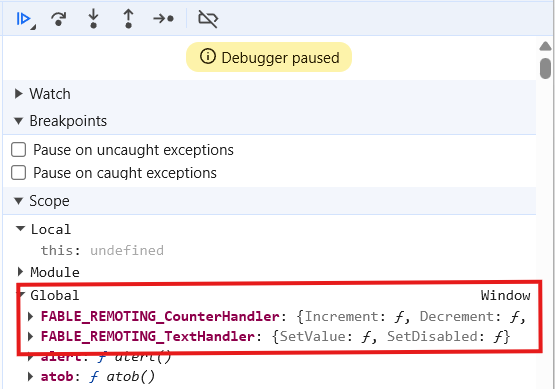Viewport: 555px width, 389px height.
Task: Step over next function call
Action: click(58, 19)
